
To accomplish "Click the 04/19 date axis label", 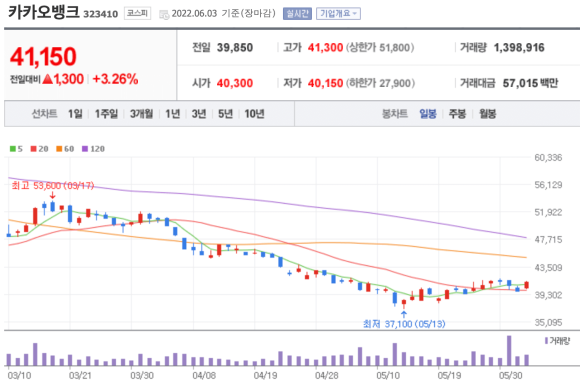I will pos(265,376).
